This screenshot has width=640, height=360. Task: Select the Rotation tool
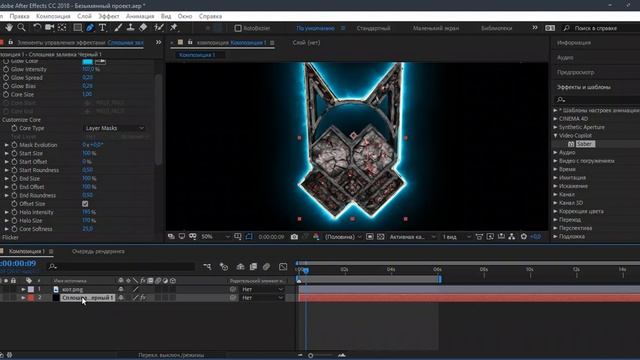pos(37,27)
